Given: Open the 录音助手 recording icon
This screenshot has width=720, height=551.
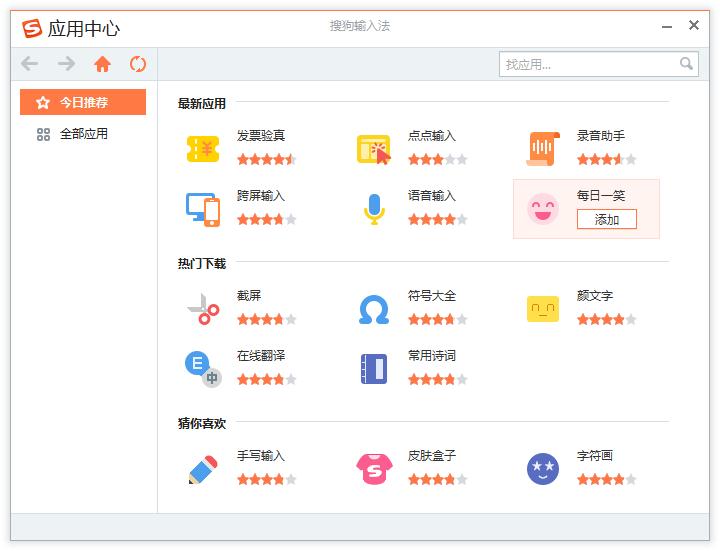Looking at the screenshot, I should point(543,149).
